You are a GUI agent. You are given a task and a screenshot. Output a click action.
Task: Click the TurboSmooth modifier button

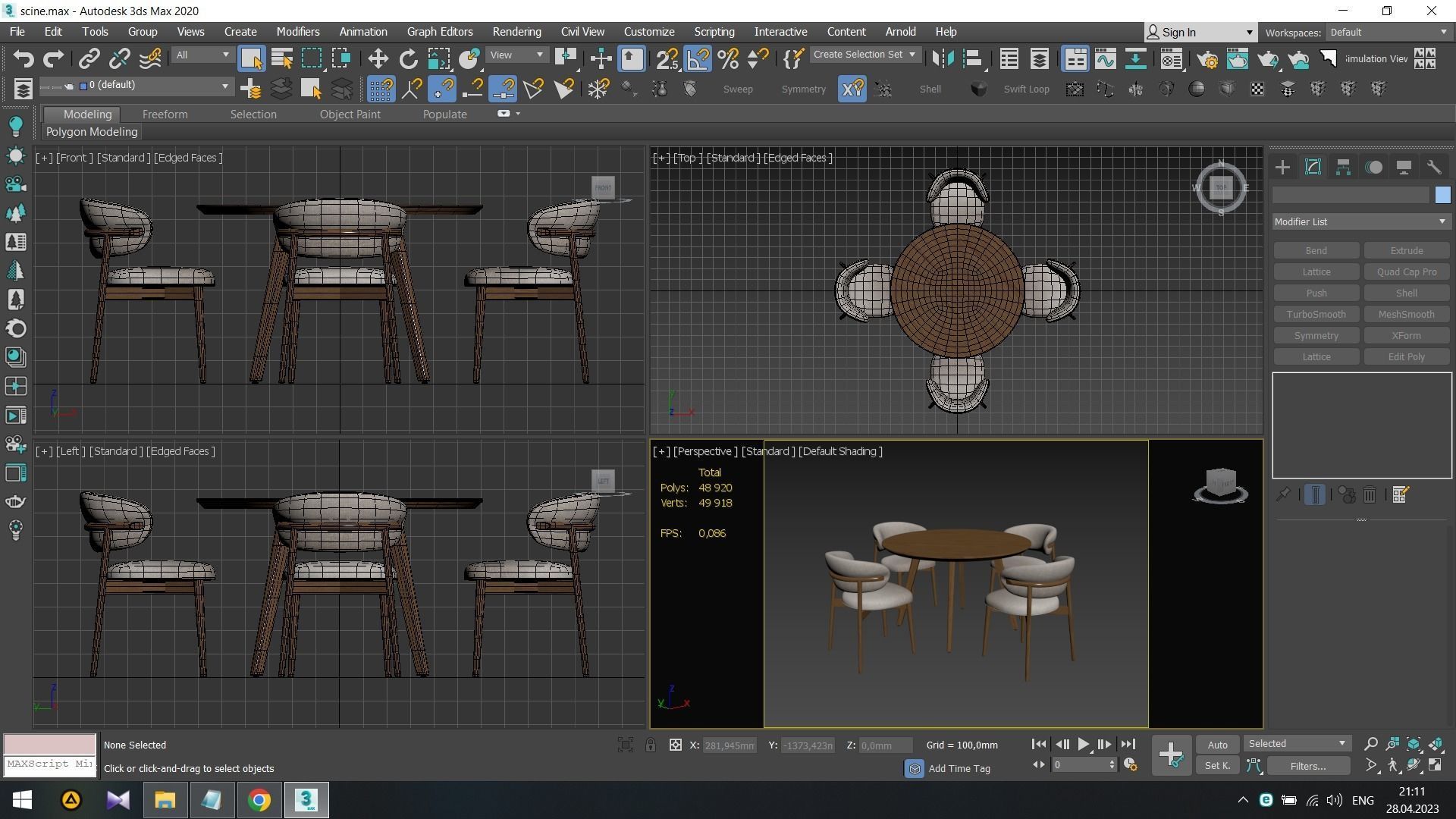1316,315
